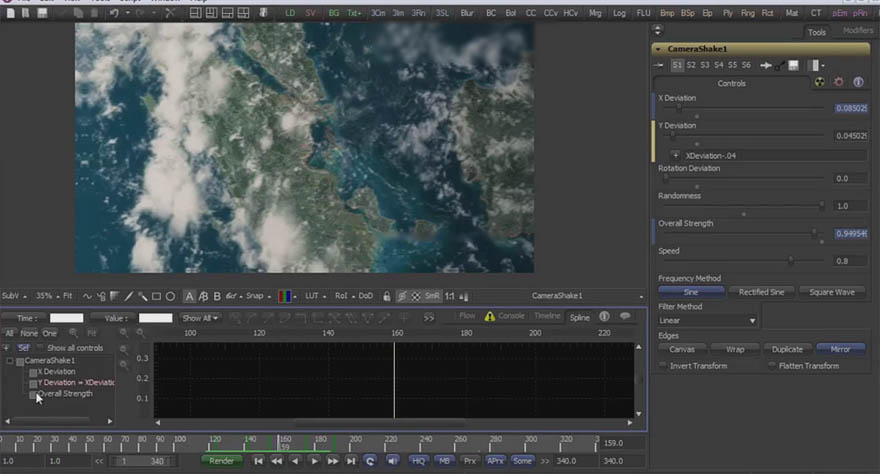Screen dimensions: 880x474
Task: Click the Undo arrow icon
Action: 114,12
